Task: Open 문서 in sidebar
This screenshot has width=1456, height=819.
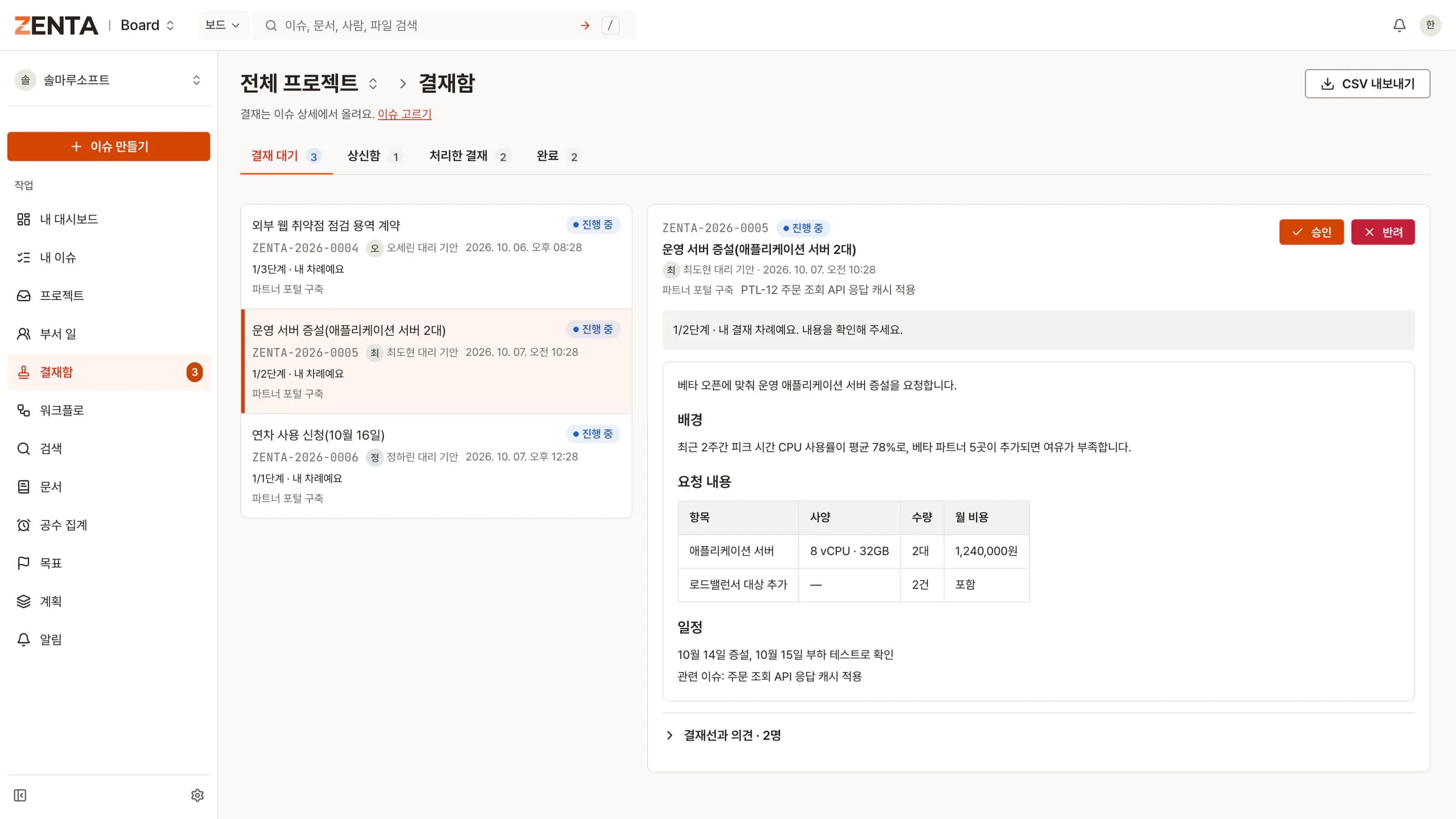Action: (x=109, y=487)
